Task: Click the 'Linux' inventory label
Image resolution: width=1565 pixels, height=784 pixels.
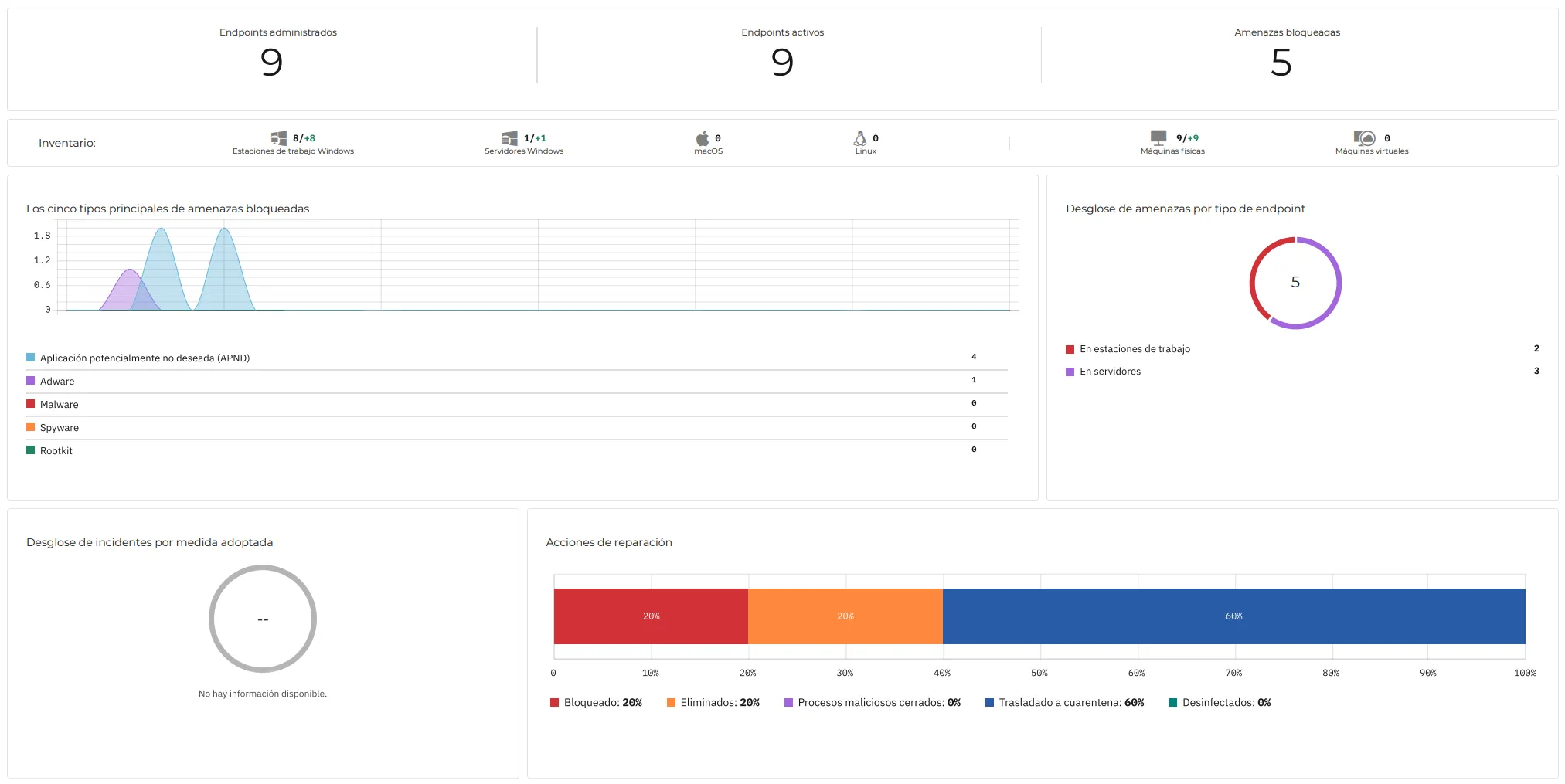Action: (x=866, y=151)
